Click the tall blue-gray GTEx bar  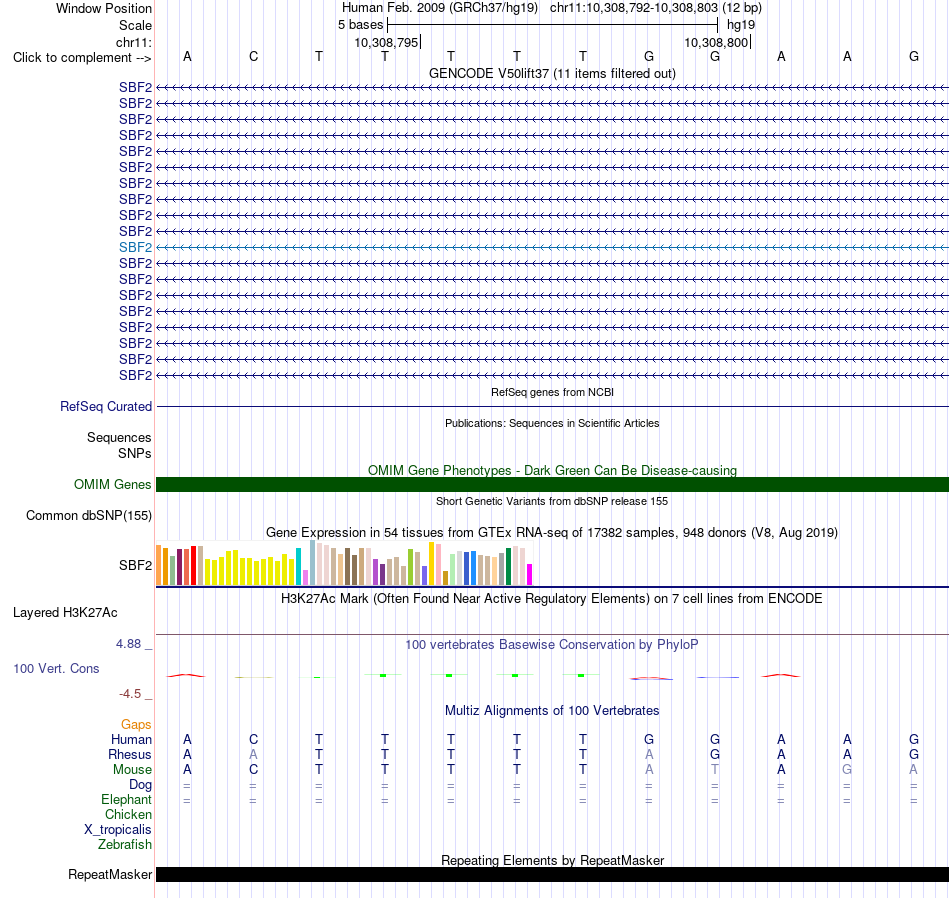click(x=313, y=562)
